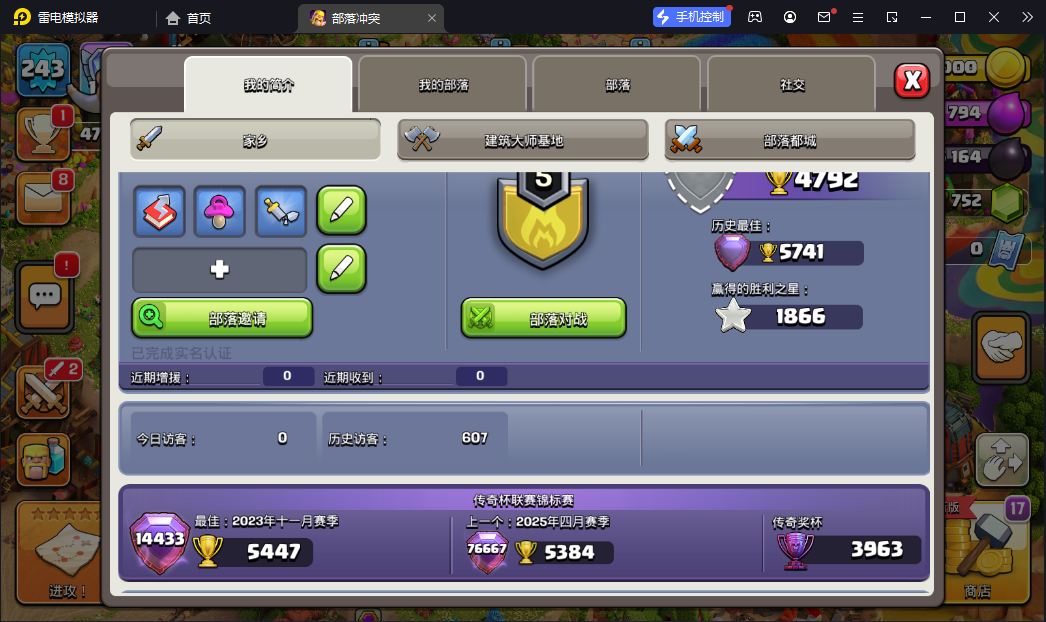This screenshot has width=1046, height=622.
Task: Click the red book label icon
Action: pos(159,212)
